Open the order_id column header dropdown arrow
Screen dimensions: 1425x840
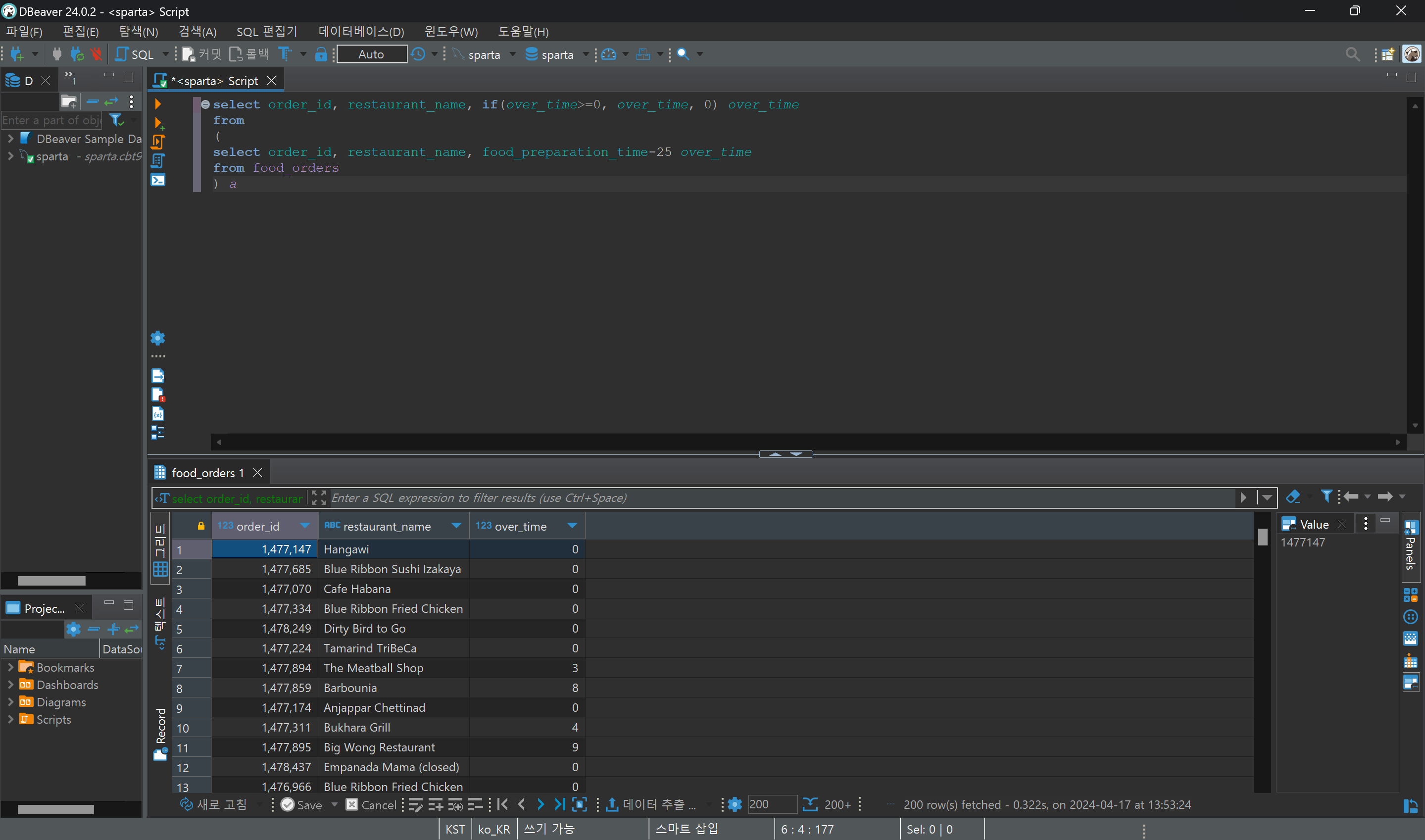(x=305, y=526)
